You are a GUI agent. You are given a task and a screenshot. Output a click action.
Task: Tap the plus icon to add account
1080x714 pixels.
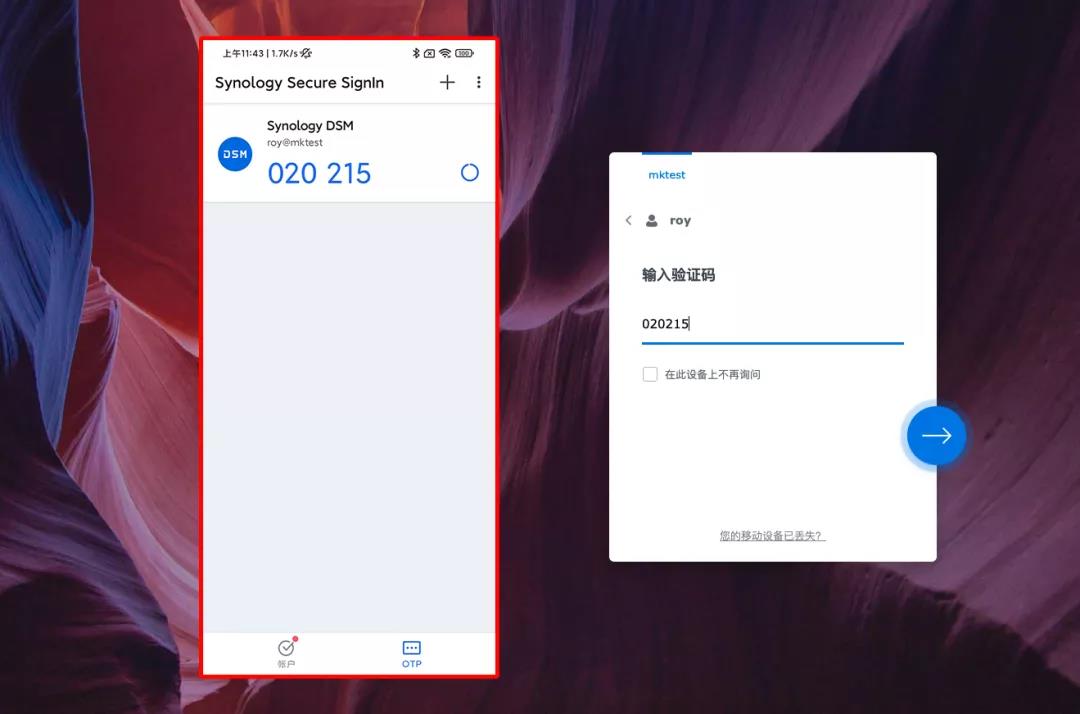click(x=447, y=83)
